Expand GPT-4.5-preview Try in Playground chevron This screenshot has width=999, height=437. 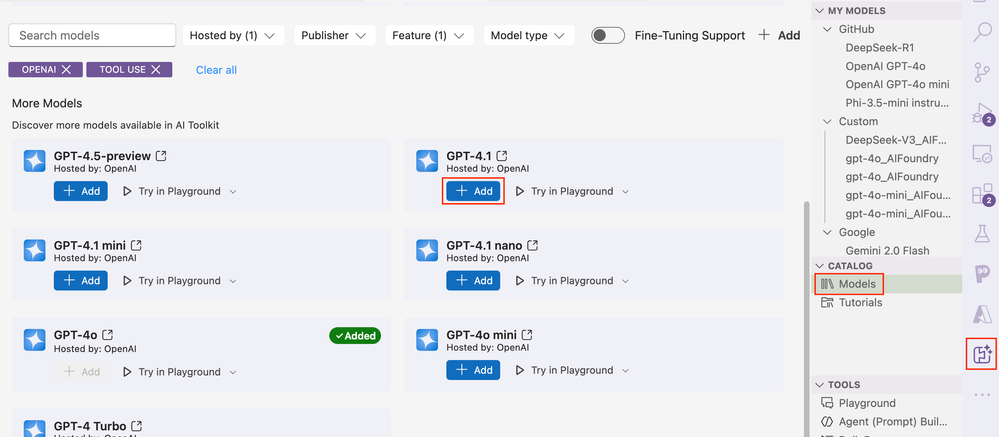(233, 192)
